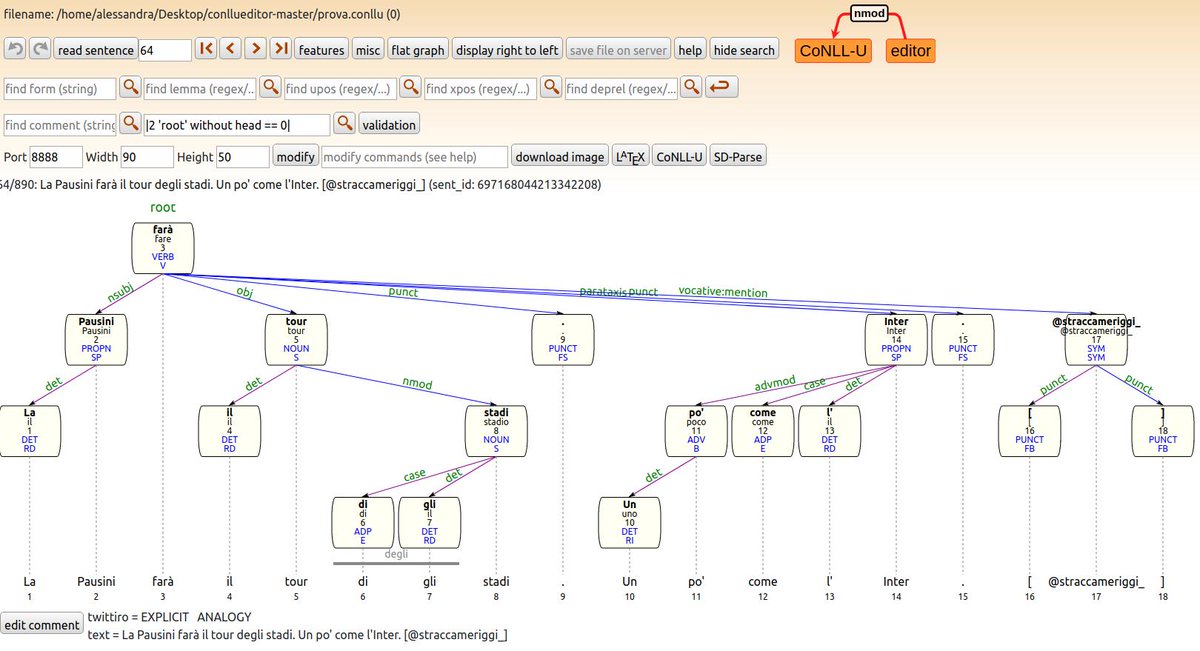This screenshot has width=1200, height=651.
Task: Run the validation check
Action: point(389,124)
